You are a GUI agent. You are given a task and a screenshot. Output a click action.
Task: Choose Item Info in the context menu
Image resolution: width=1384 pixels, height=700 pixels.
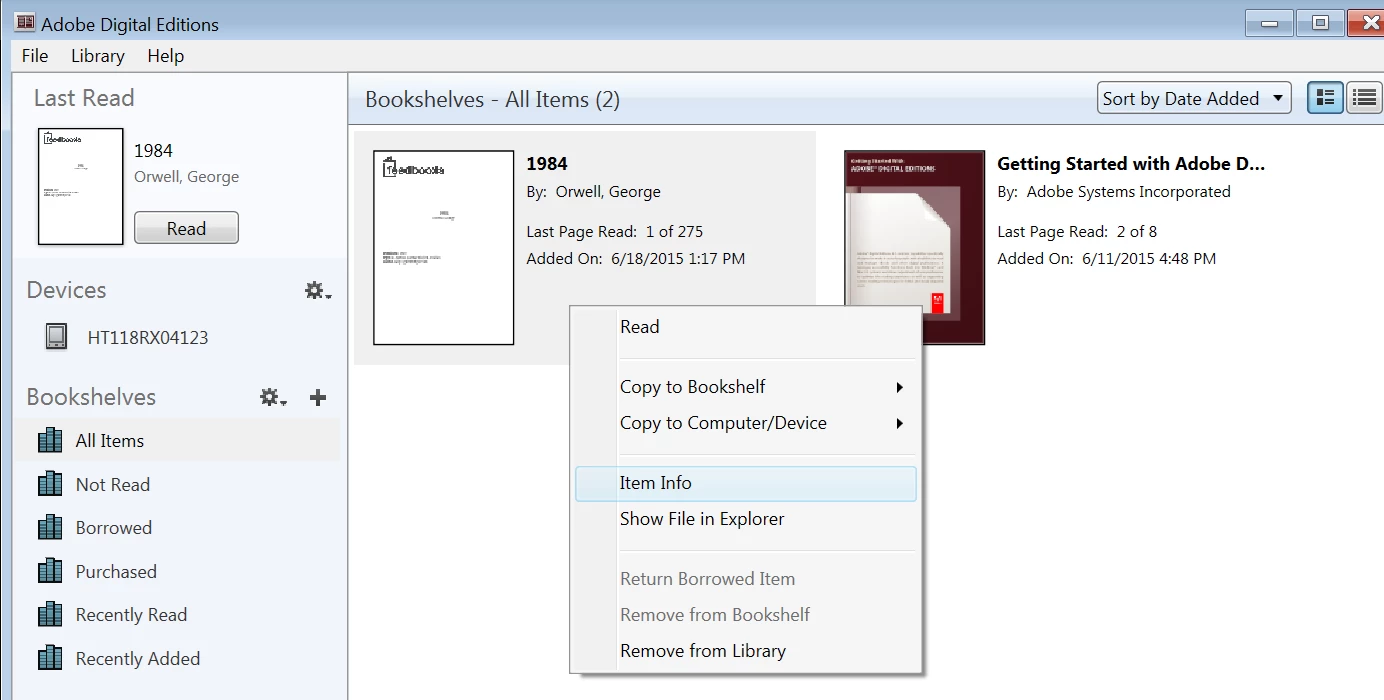(x=746, y=483)
